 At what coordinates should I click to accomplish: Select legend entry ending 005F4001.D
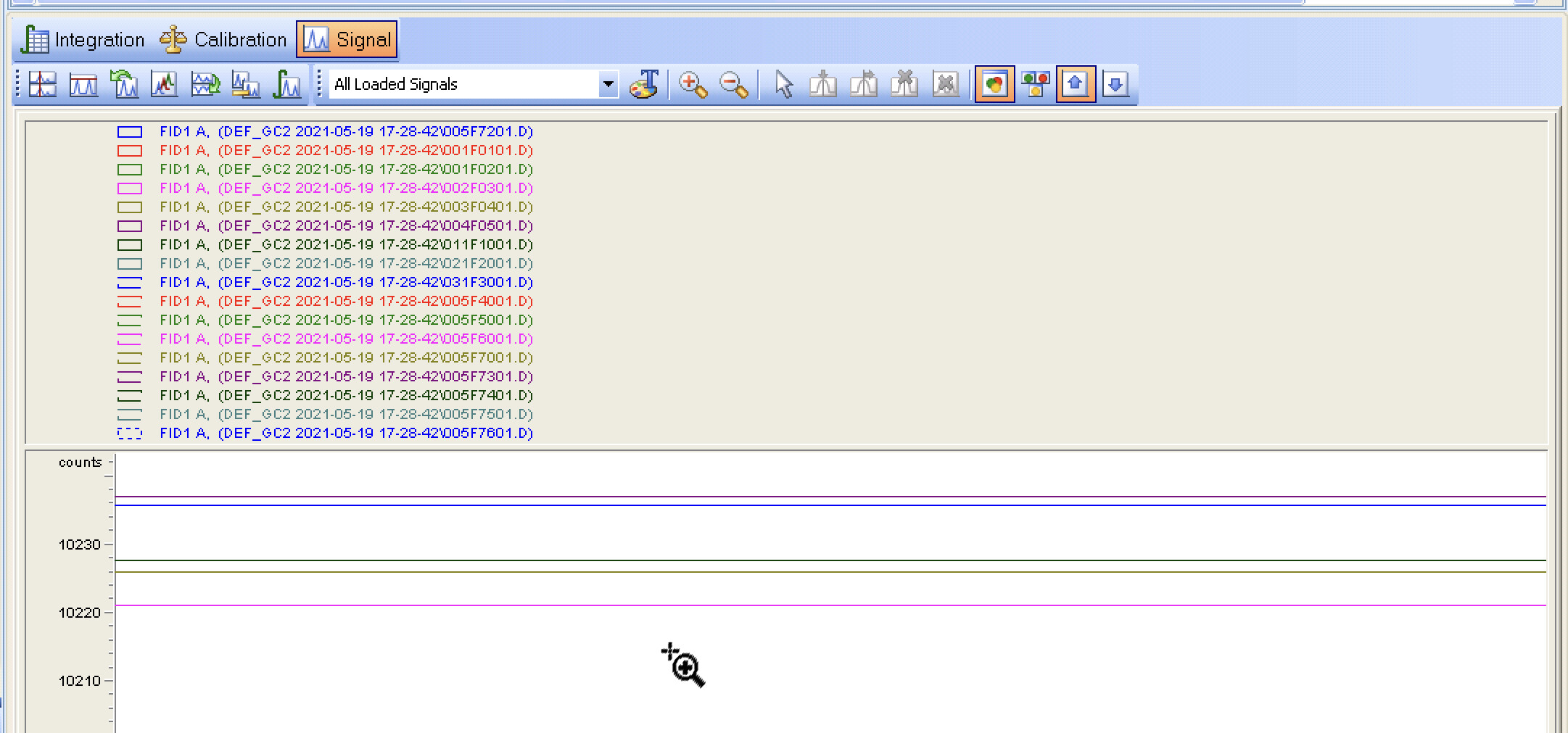346,302
